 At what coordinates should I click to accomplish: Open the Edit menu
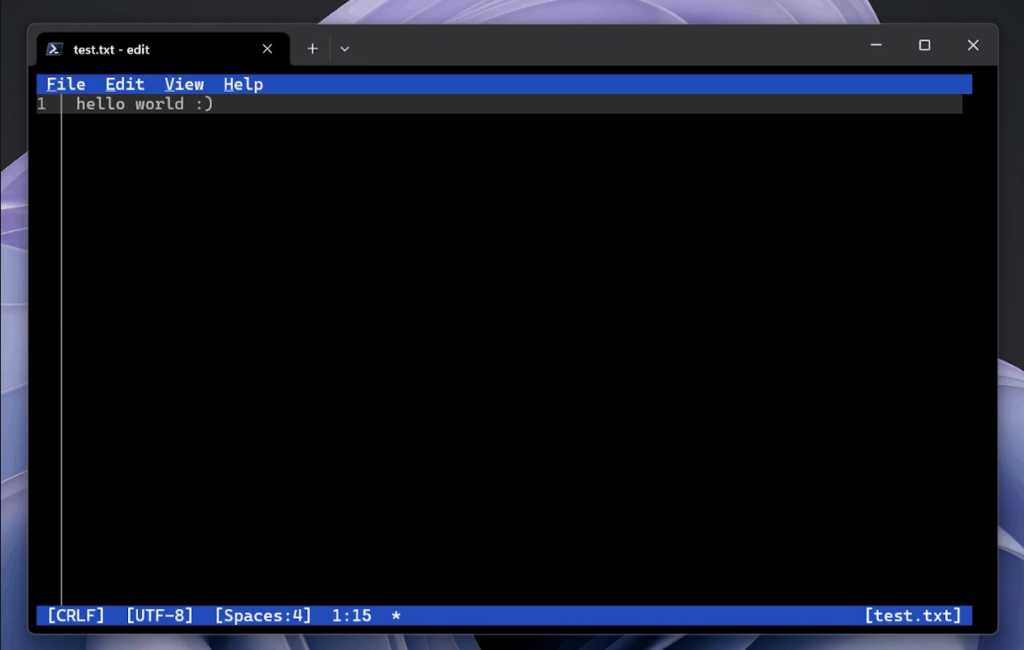point(125,84)
